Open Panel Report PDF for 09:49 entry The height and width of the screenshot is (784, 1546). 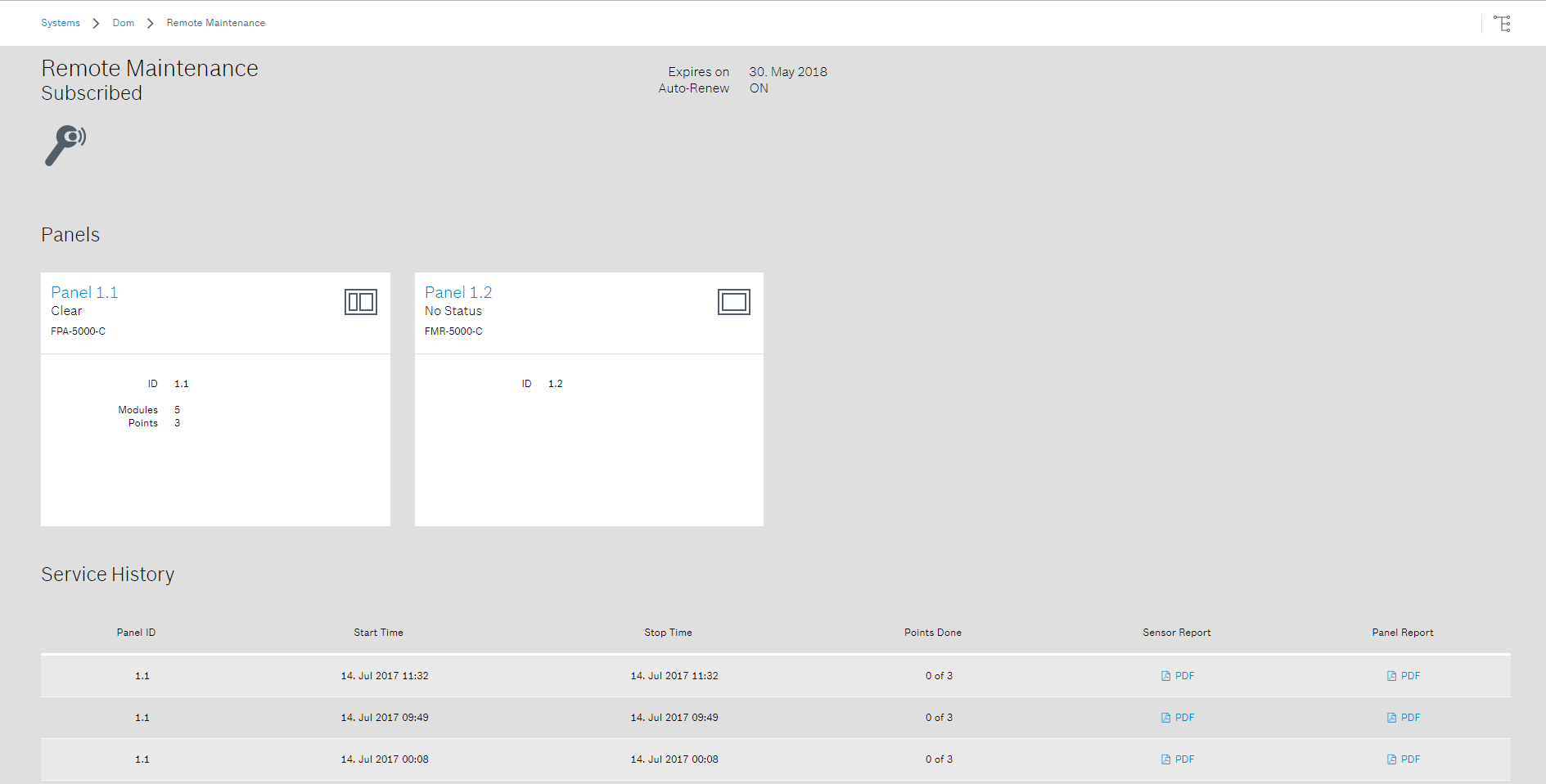[1404, 718]
